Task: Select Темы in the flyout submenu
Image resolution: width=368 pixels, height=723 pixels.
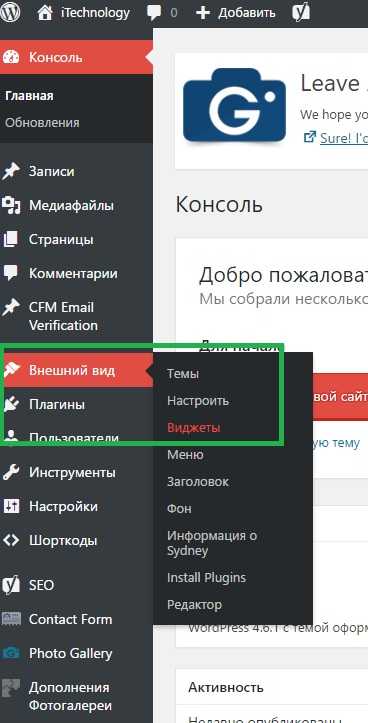Action: coord(183,373)
